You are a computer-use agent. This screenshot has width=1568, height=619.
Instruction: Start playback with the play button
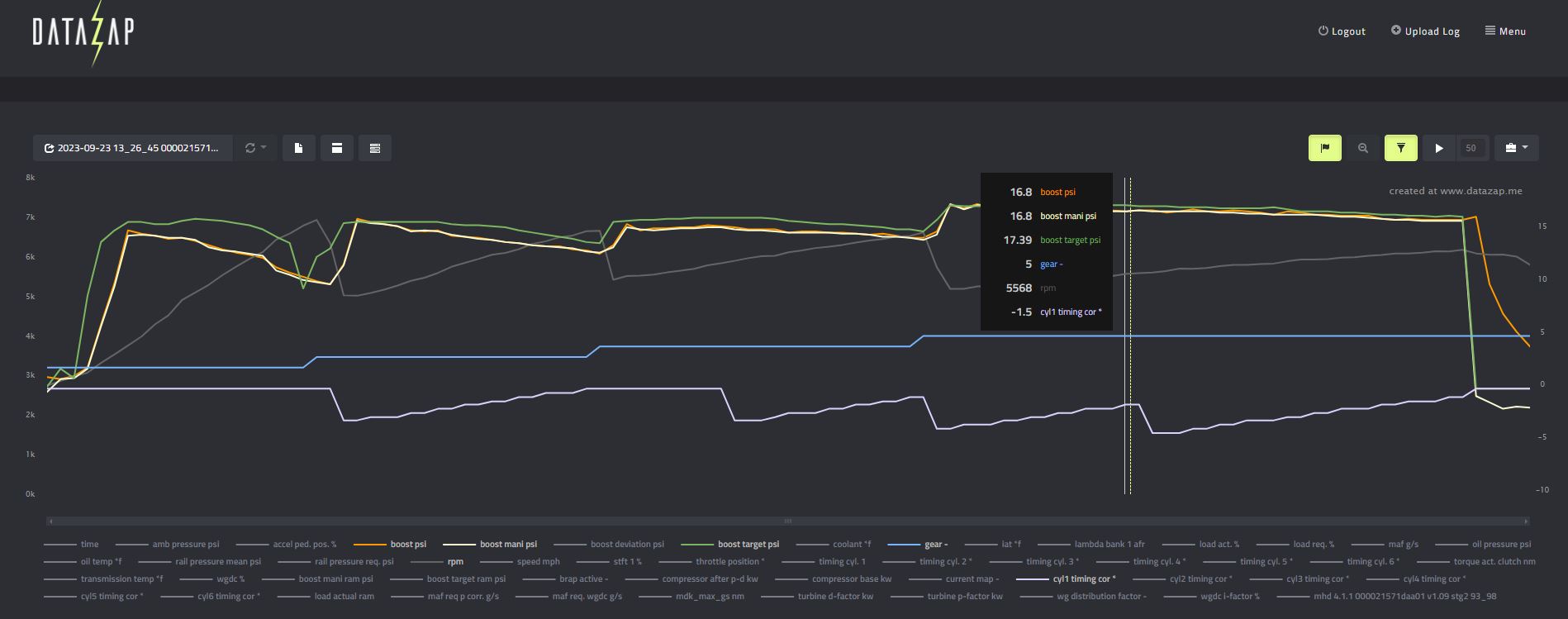1439,148
